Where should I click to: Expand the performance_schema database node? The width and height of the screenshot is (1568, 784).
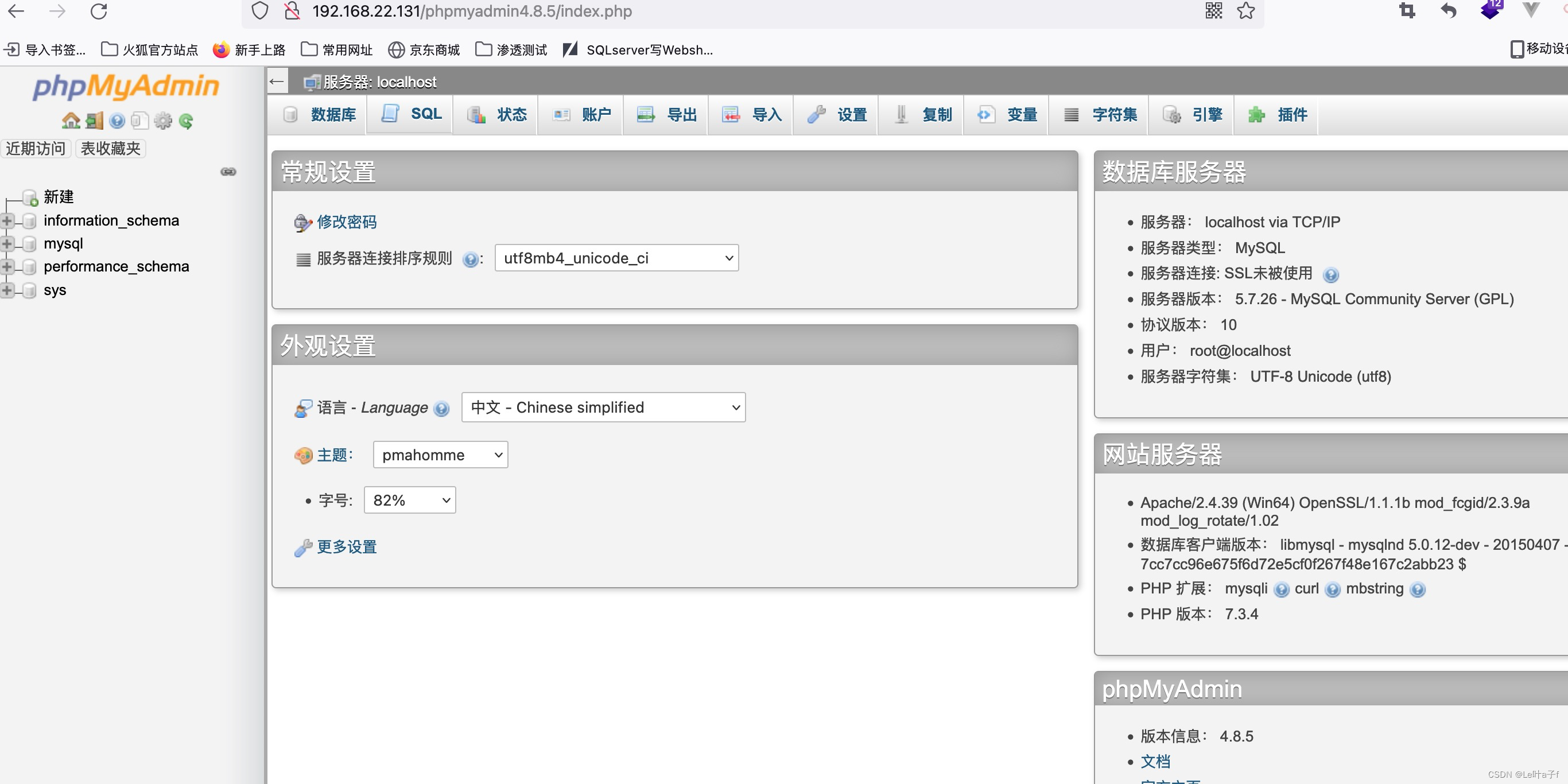tap(7, 267)
